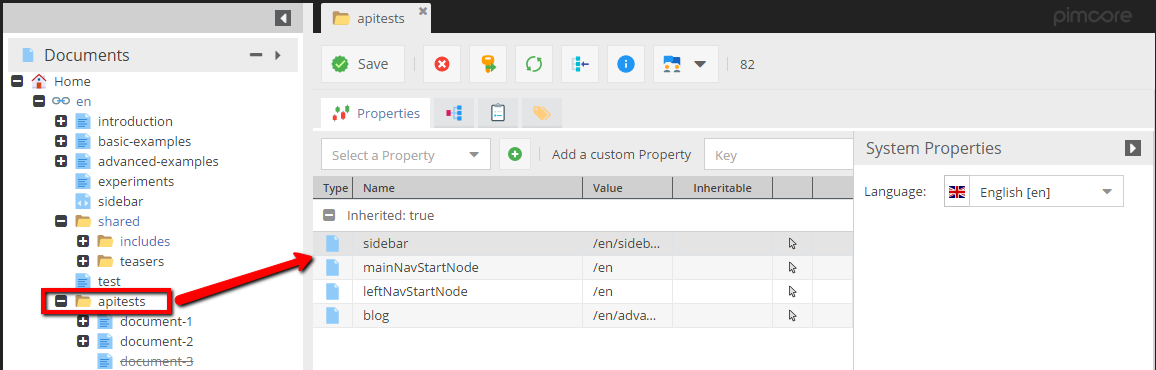Click the Save button
The image size is (1156, 370).
tap(363, 64)
